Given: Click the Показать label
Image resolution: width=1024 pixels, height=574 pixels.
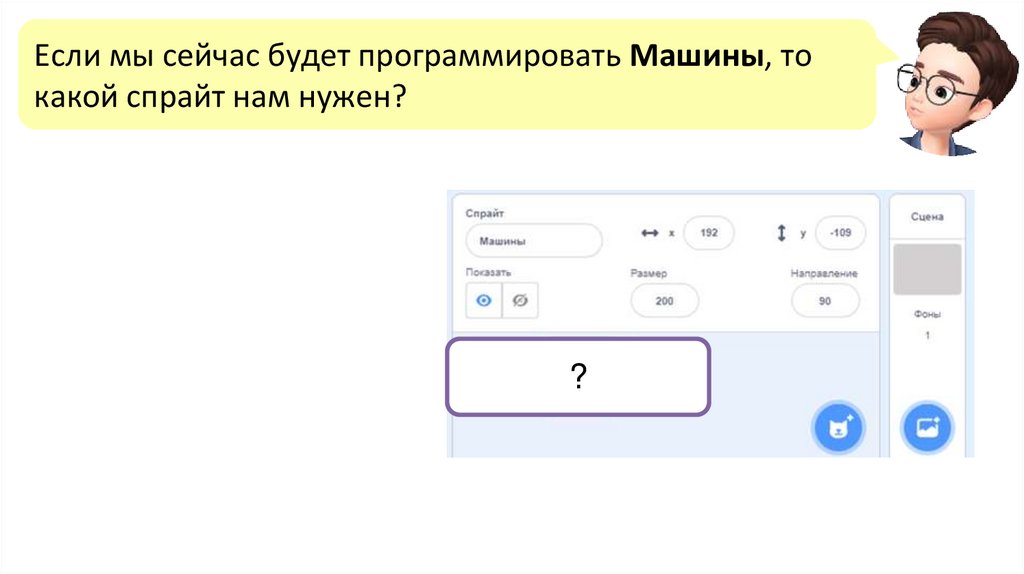Looking at the screenshot, I should point(488,272).
